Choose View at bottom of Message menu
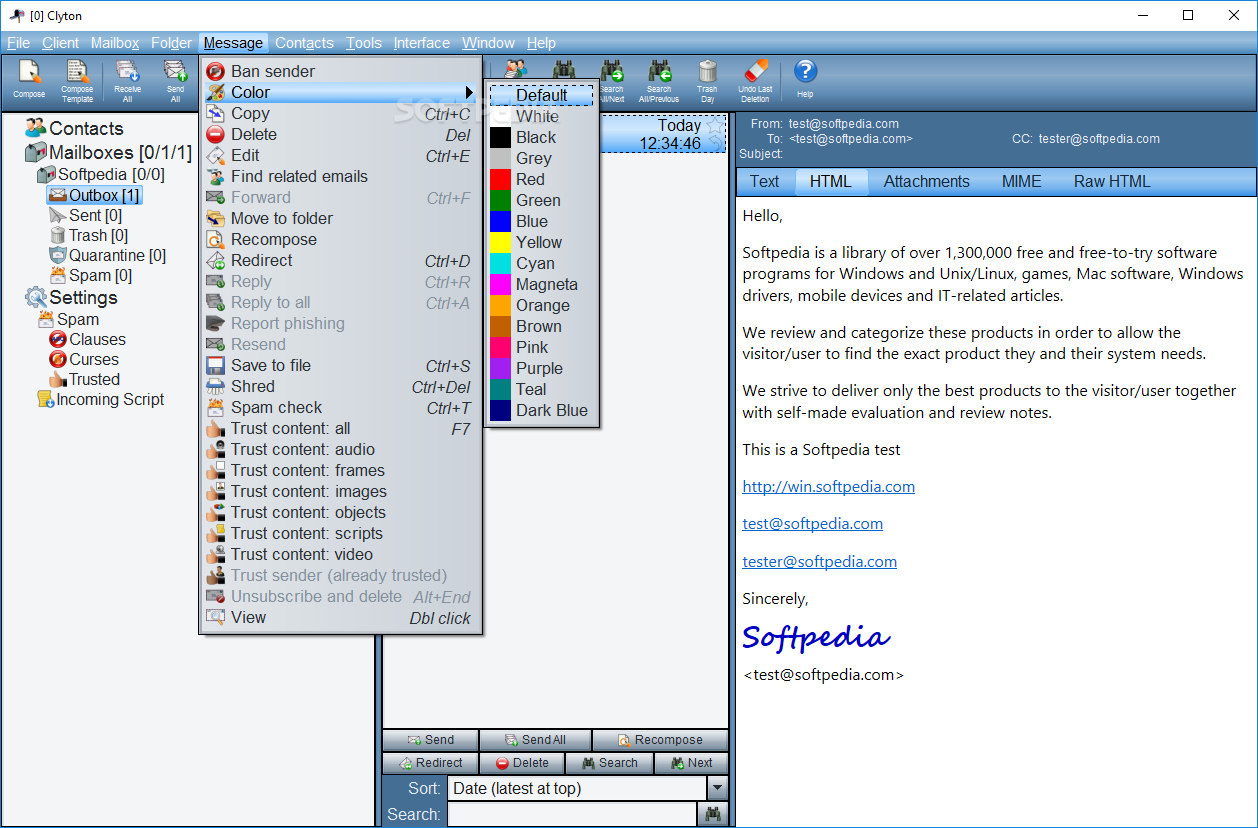The image size is (1258, 828). [x=340, y=617]
